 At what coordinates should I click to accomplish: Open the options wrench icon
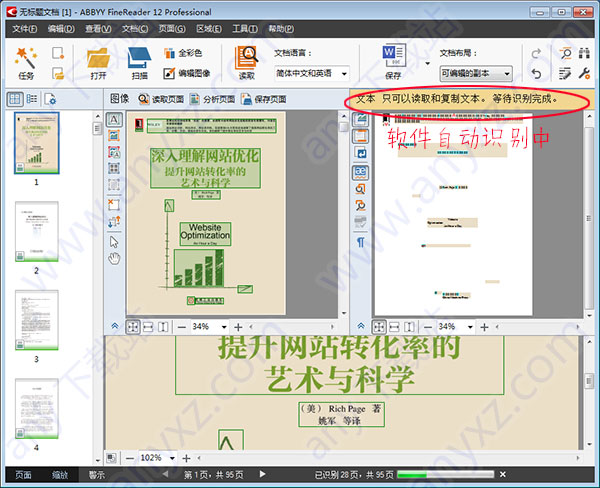584,73
